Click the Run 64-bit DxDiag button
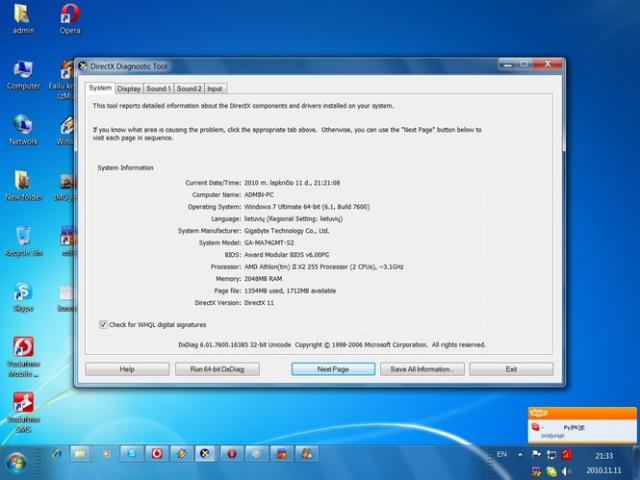The height and width of the screenshot is (480, 640). (216, 369)
